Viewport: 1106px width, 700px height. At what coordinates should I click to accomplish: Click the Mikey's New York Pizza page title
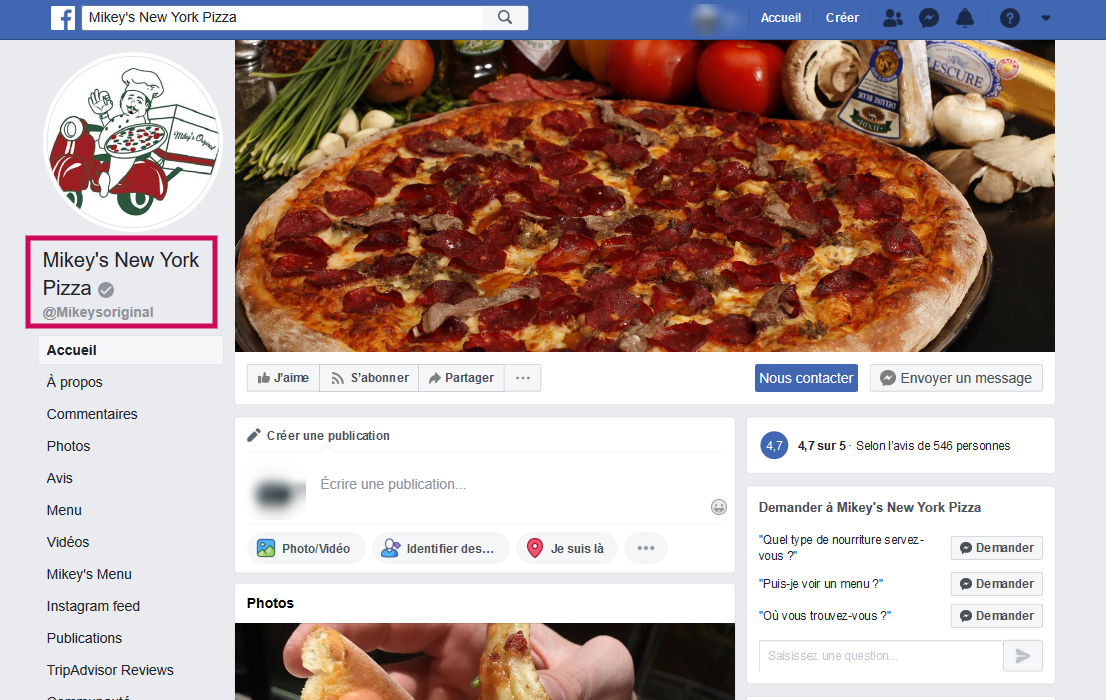(121, 274)
